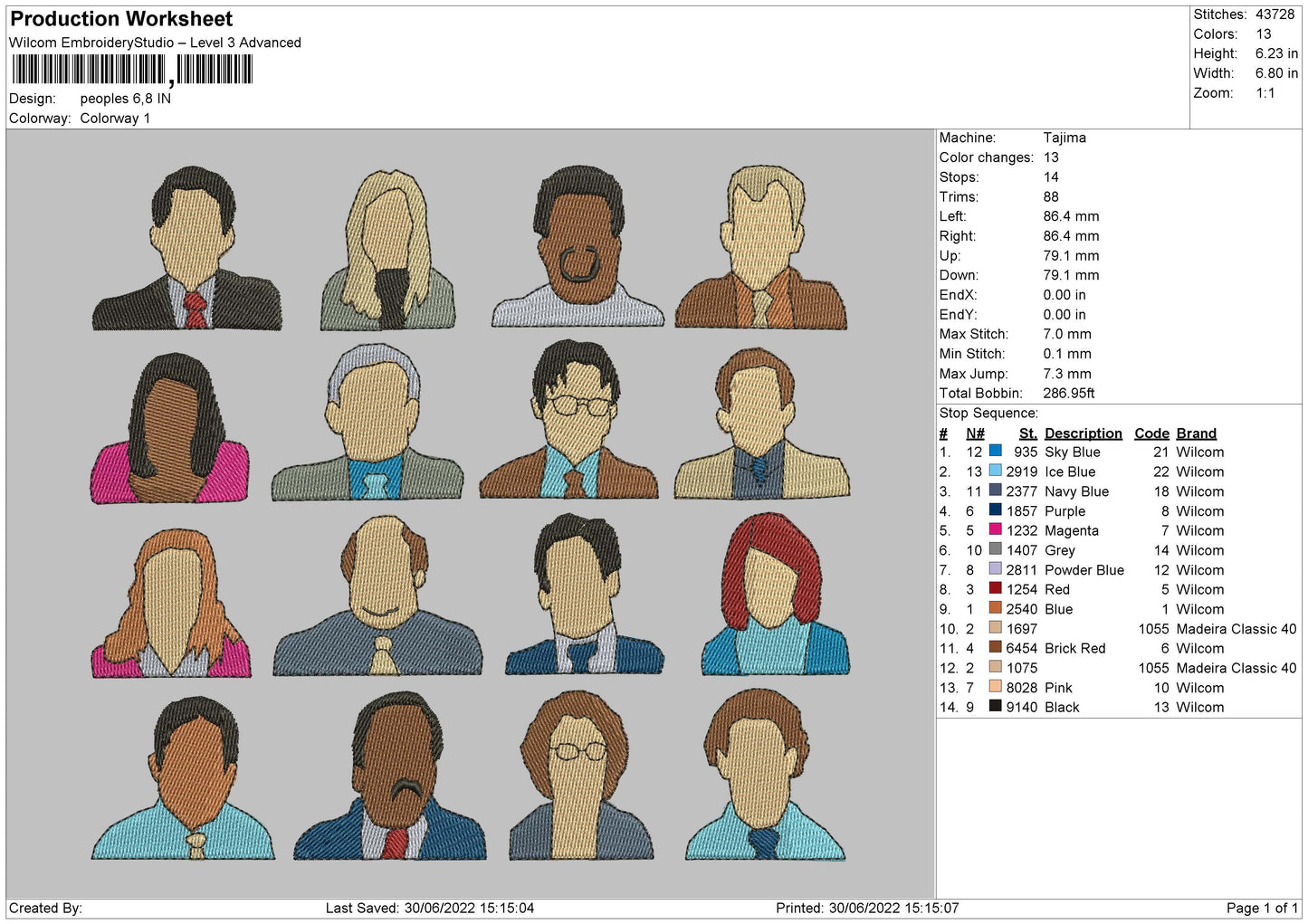Click the Zoom value 1:1

(1265, 93)
